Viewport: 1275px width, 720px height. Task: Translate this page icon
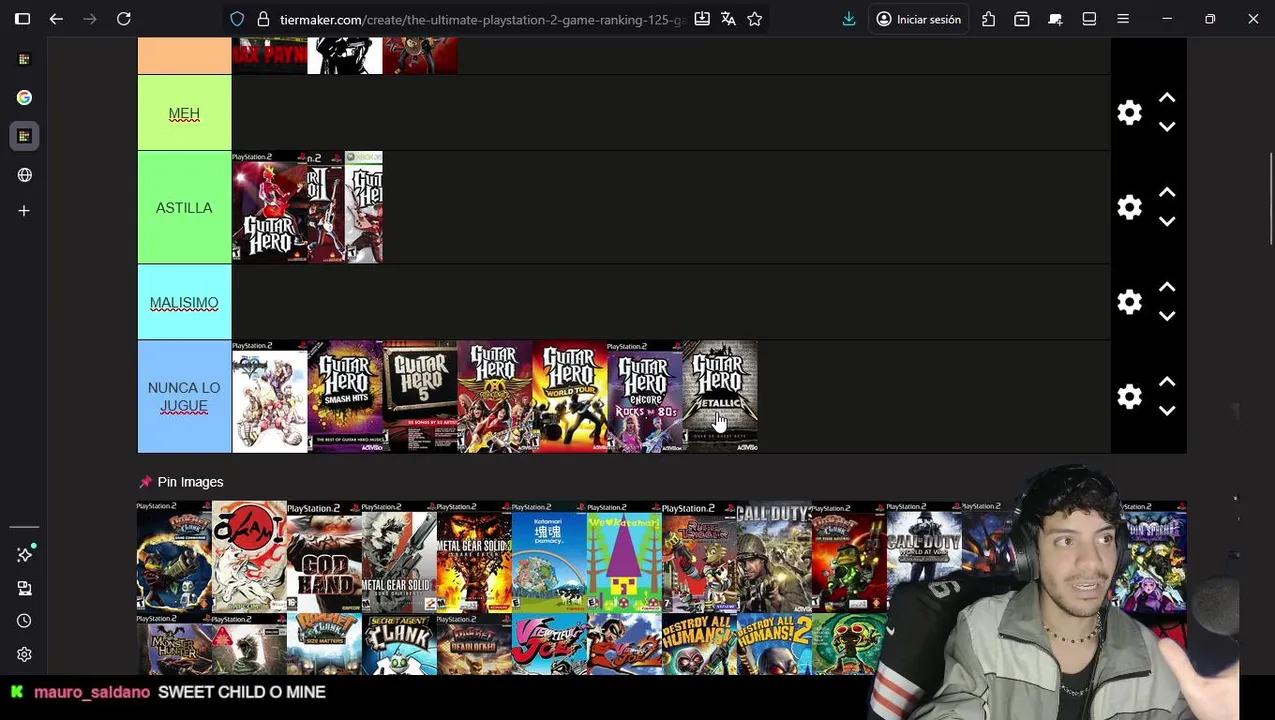click(728, 19)
